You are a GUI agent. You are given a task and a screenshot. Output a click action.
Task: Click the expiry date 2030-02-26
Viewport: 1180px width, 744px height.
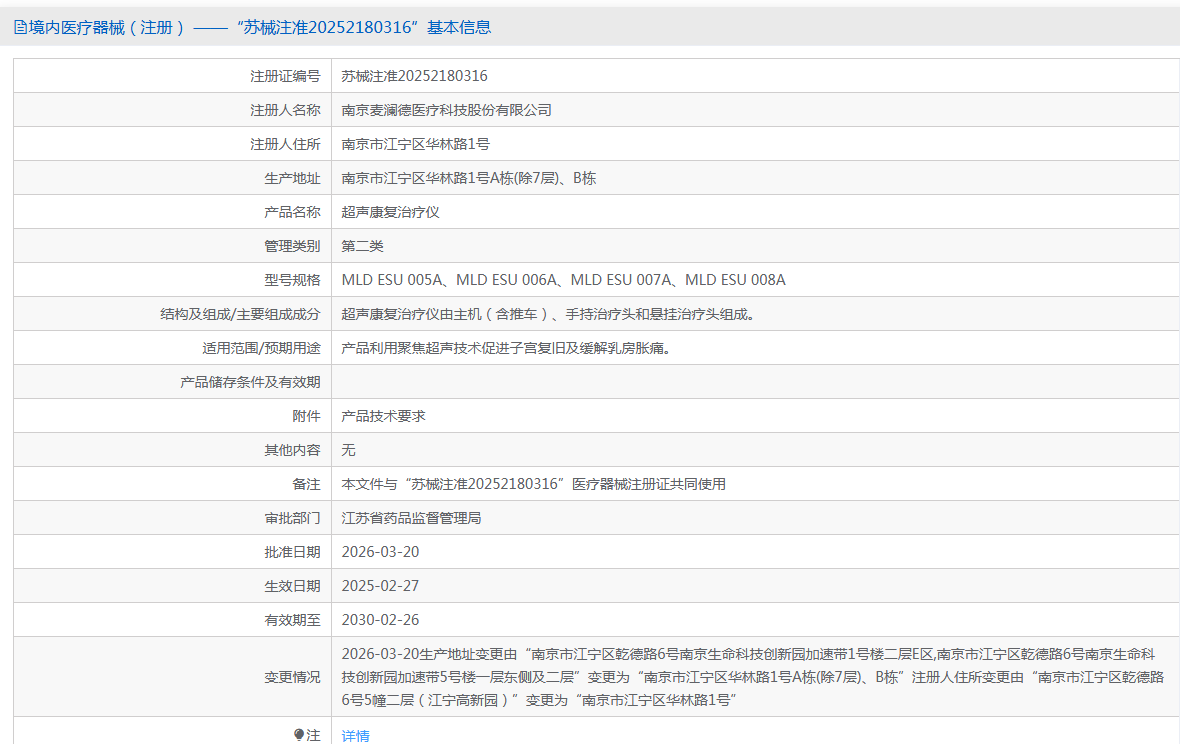point(380,620)
